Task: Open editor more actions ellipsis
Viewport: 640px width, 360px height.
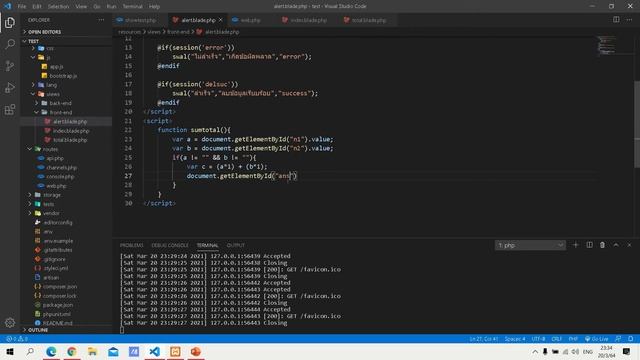Action: [629, 20]
